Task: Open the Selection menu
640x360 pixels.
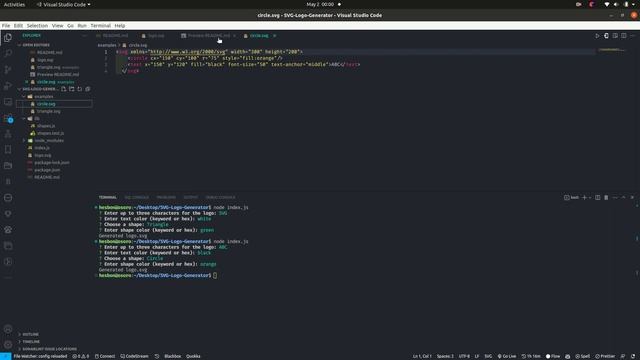Action: coord(37,25)
